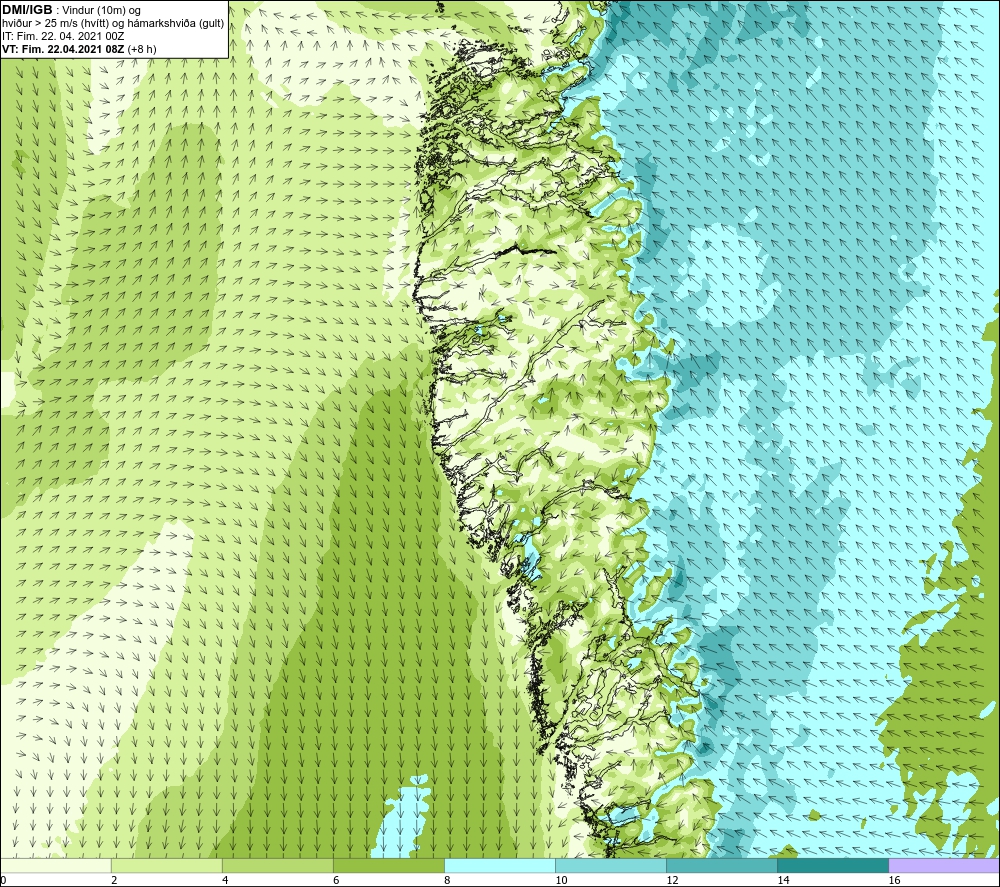Click the 10–12 m/s turquoise legend swatch
1000x887 pixels.
pos(611,865)
